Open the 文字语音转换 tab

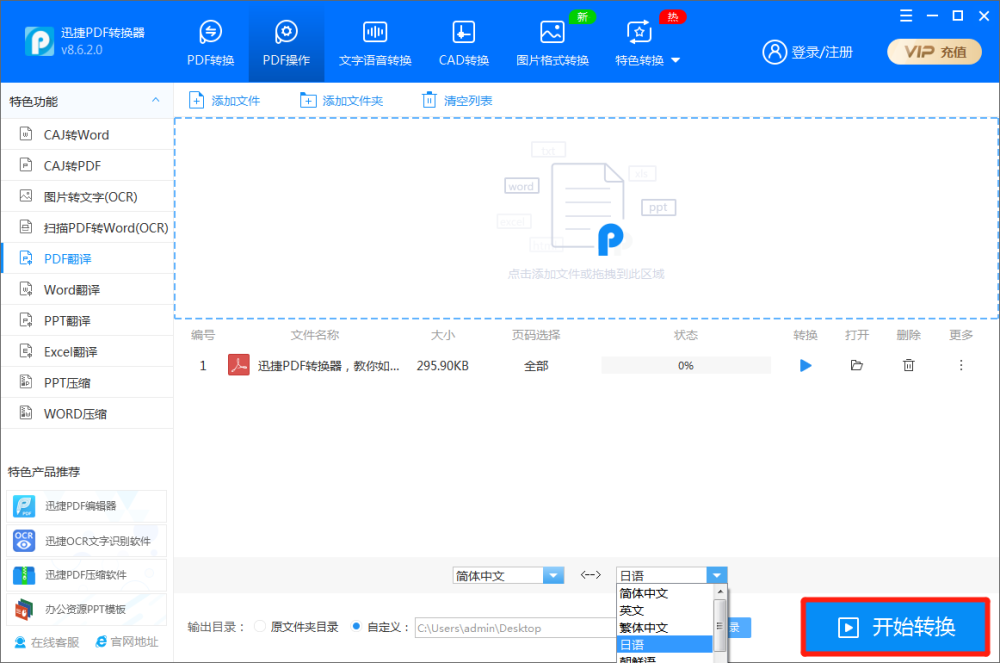(375, 43)
